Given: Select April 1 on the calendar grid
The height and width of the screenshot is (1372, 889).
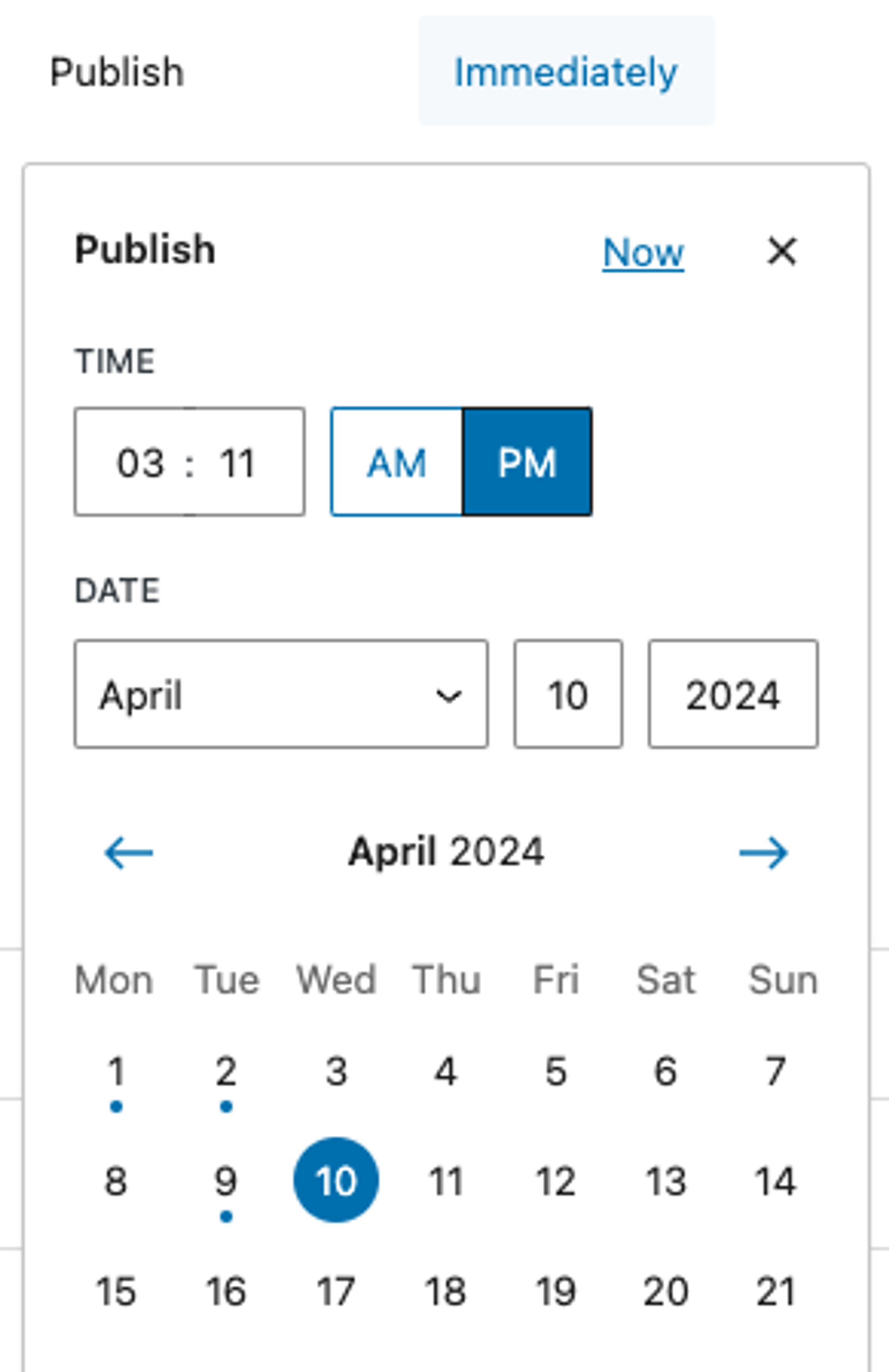Looking at the screenshot, I should 115,1070.
